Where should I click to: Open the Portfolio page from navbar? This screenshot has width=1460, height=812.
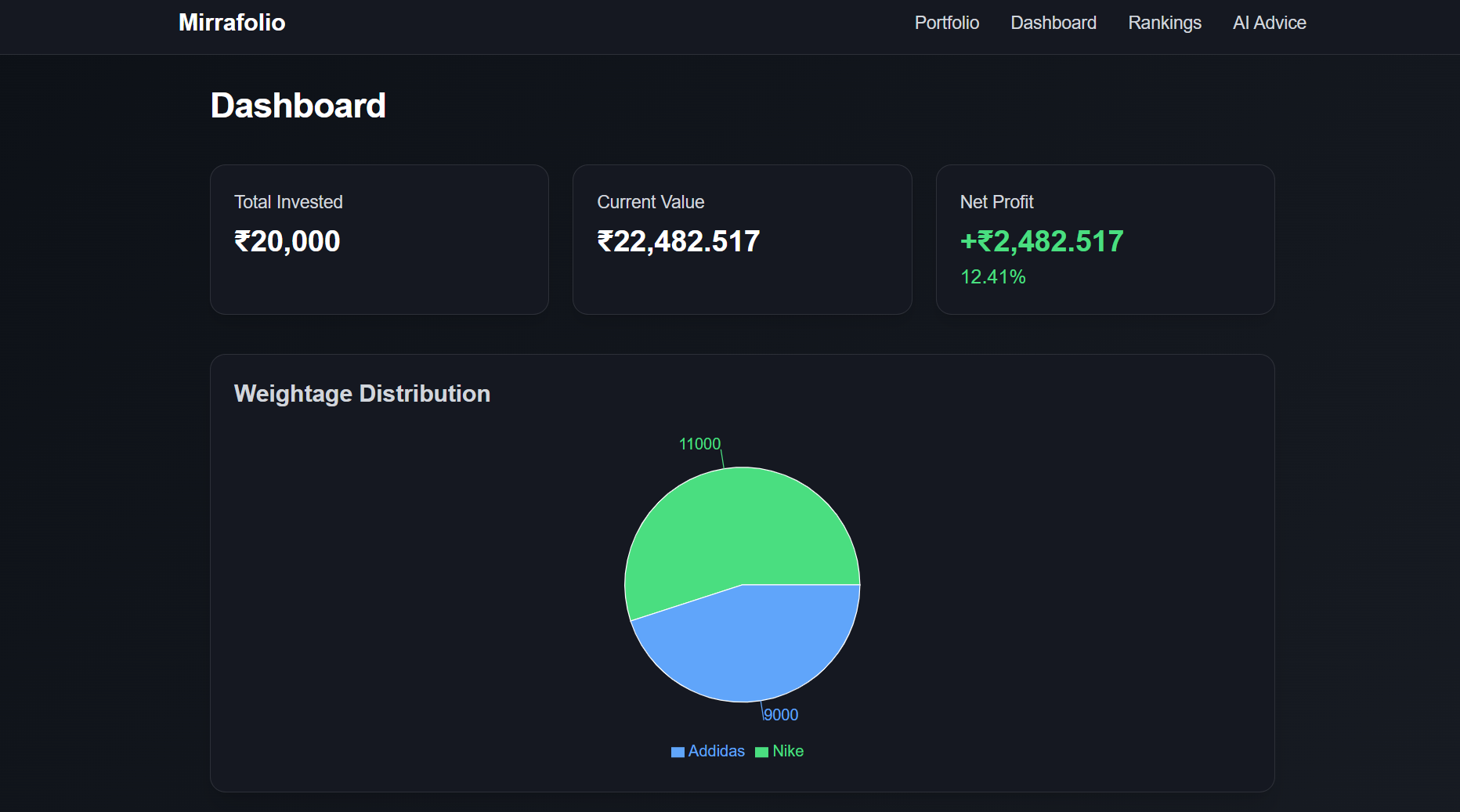(946, 23)
